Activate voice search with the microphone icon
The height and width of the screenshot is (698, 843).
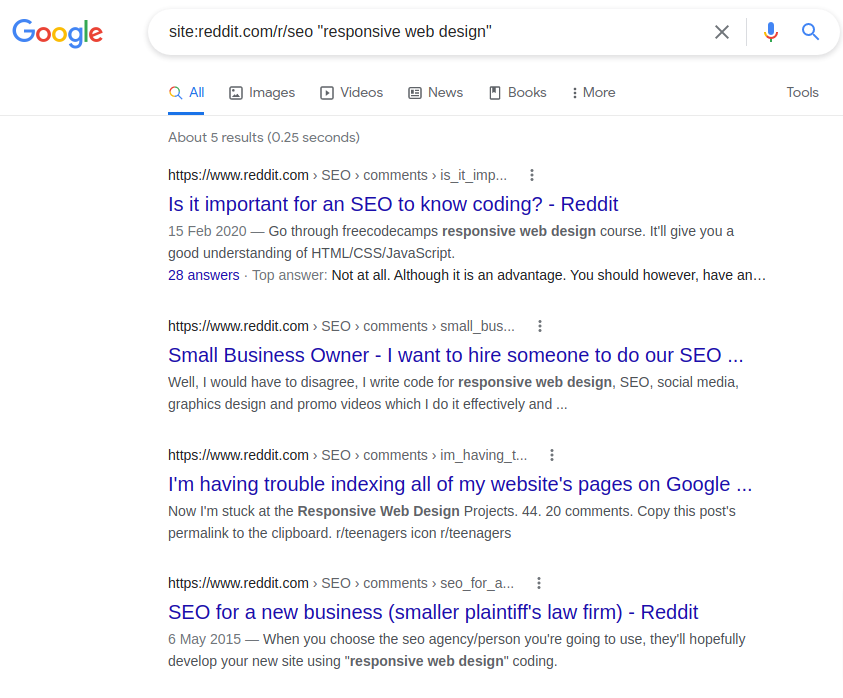coord(770,32)
